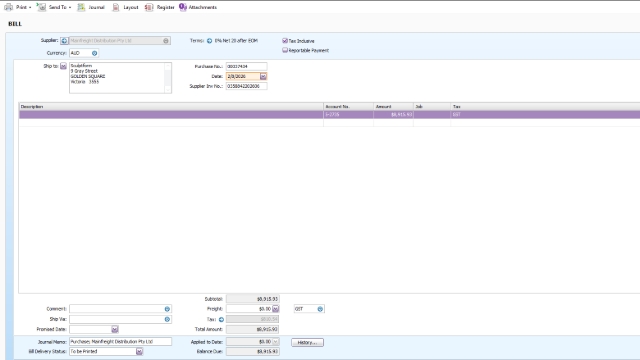Click the Account No. column header
Screen dimensions: 640x360
tap(348, 107)
